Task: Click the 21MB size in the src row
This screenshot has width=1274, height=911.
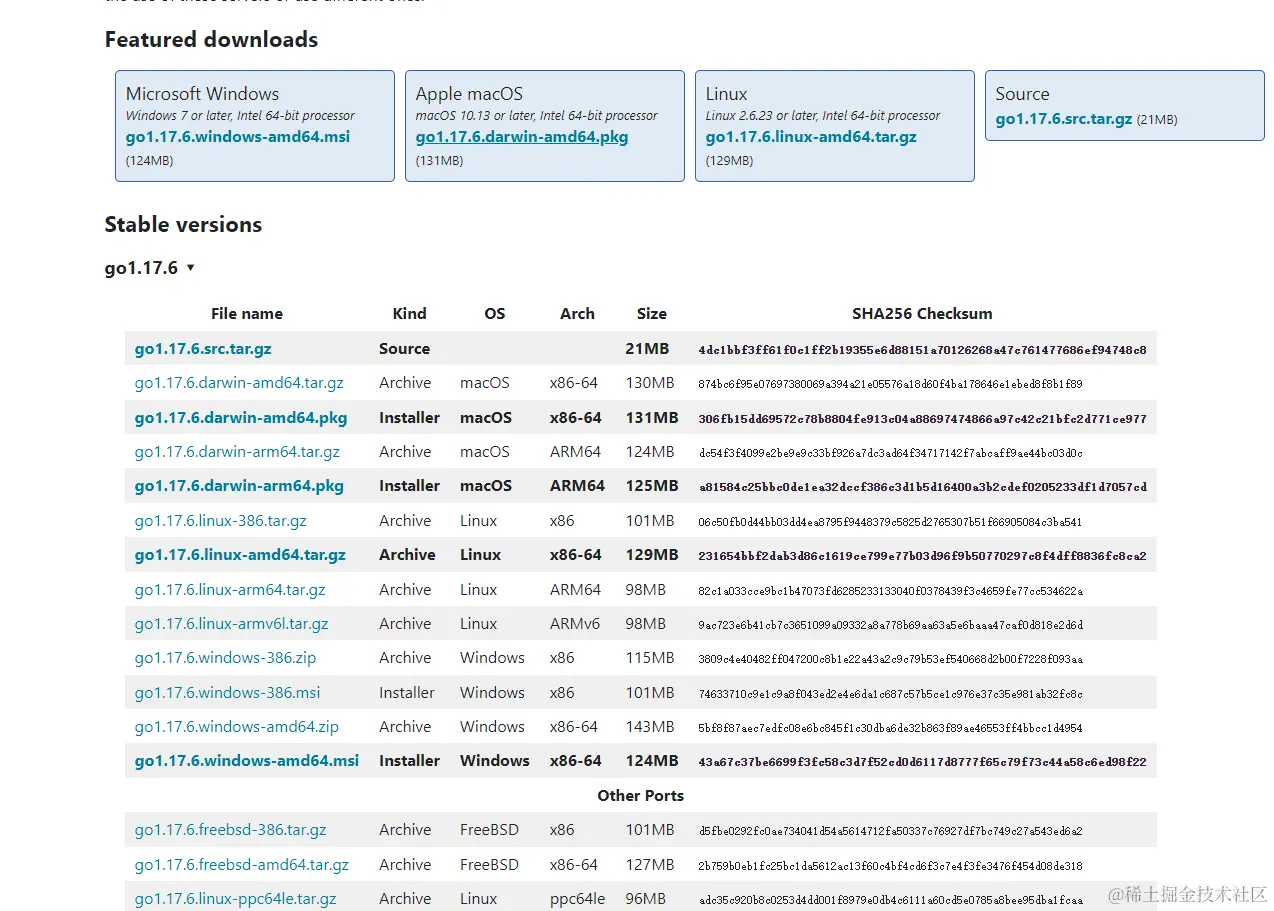Action: [x=647, y=349]
